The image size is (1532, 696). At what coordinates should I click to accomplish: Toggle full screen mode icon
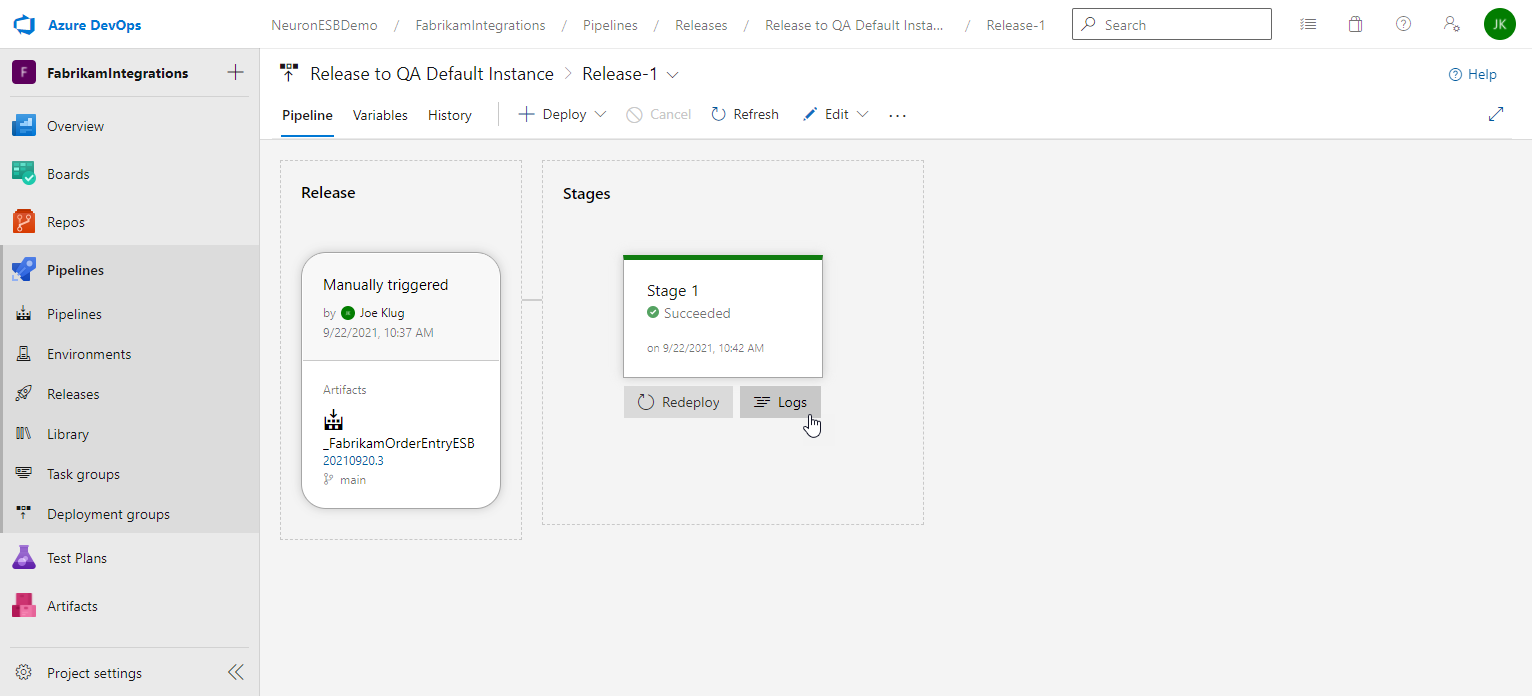1496,114
